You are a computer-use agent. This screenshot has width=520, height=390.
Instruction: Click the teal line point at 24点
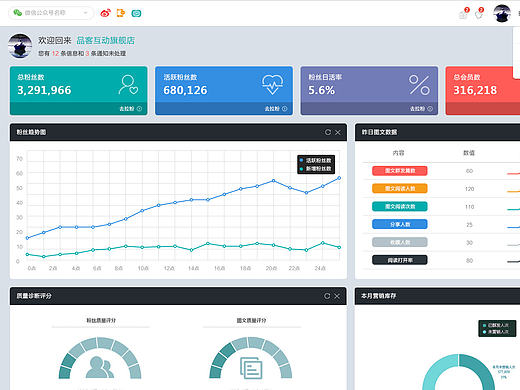tap(322, 243)
